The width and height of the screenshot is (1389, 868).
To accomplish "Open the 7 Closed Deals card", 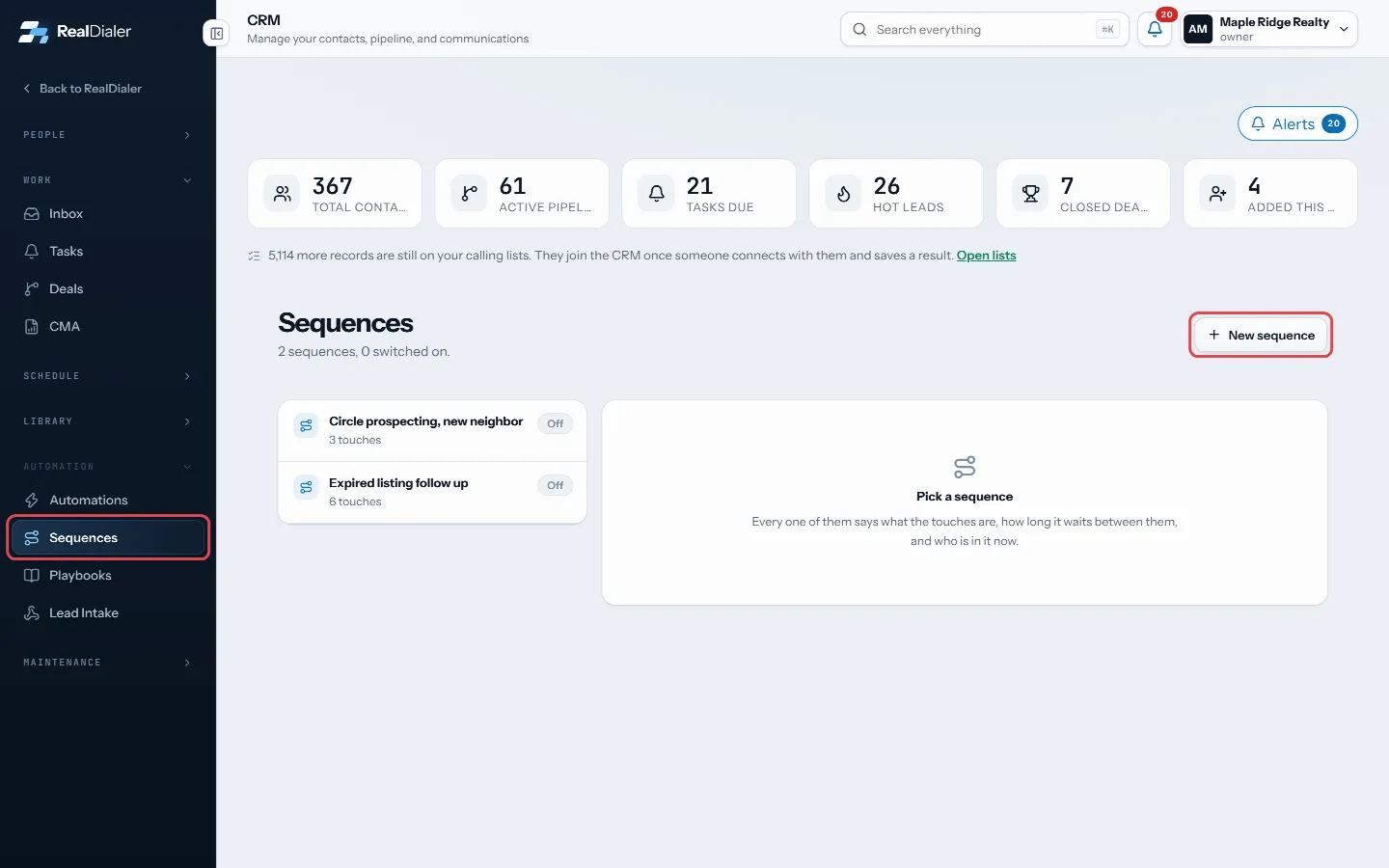I will click(1083, 194).
